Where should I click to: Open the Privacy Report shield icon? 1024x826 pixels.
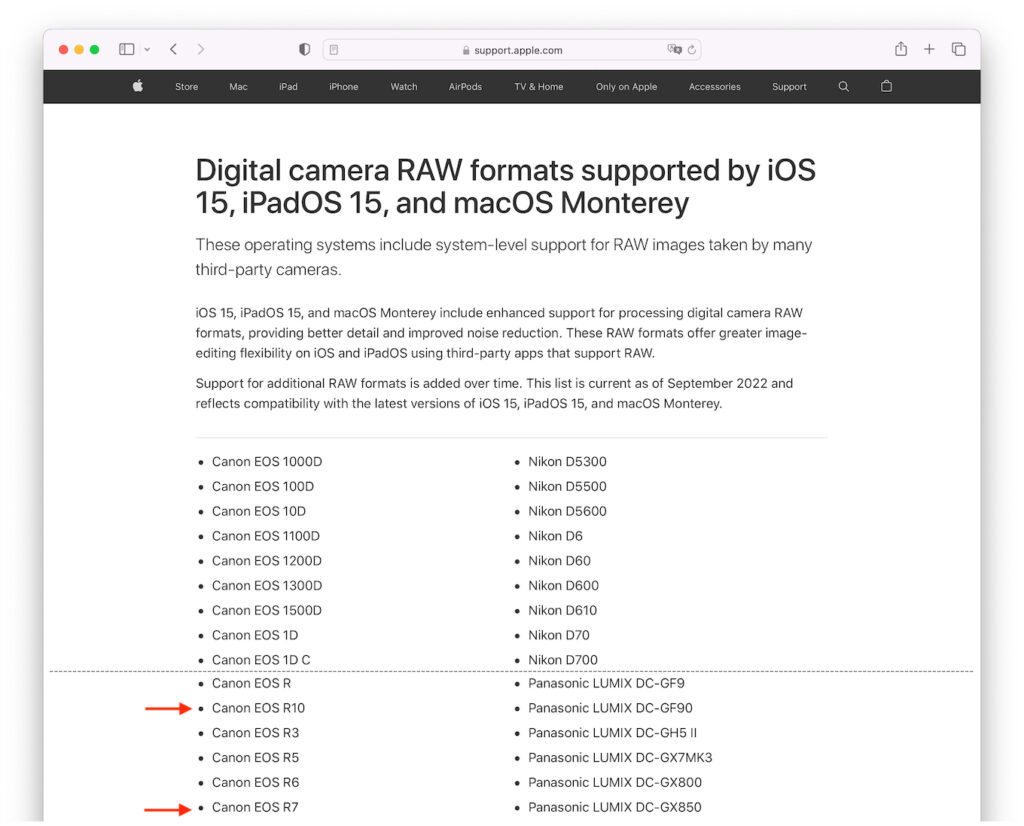(x=304, y=49)
